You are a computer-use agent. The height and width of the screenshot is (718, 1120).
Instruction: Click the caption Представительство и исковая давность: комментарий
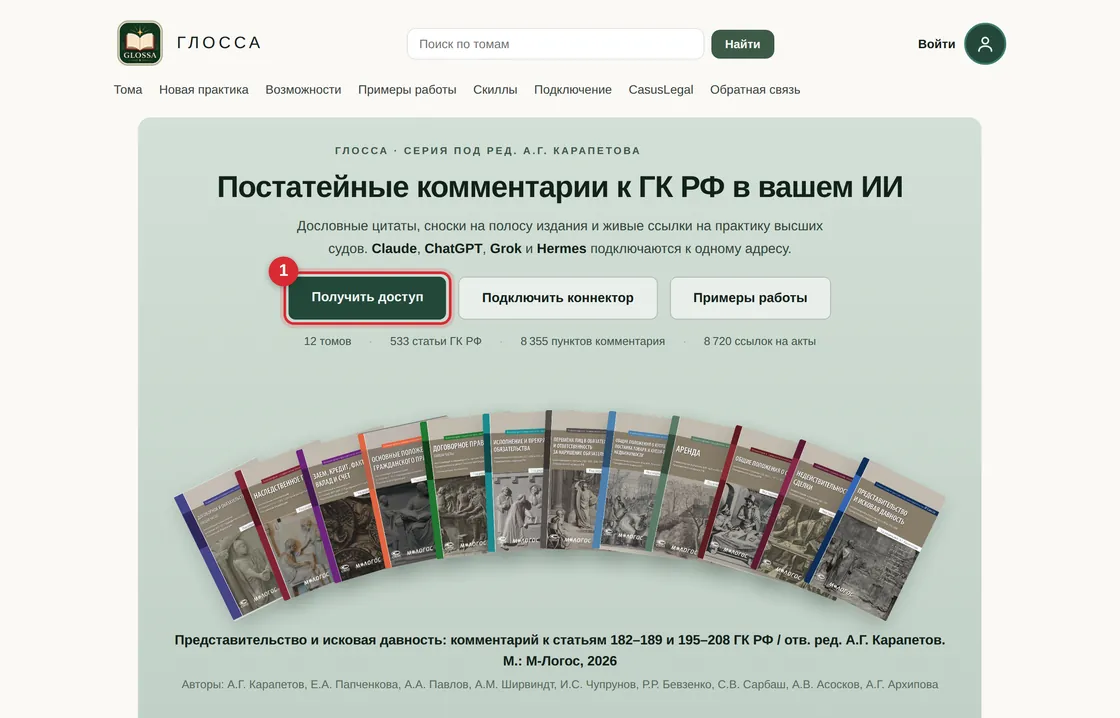coord(560,650)
